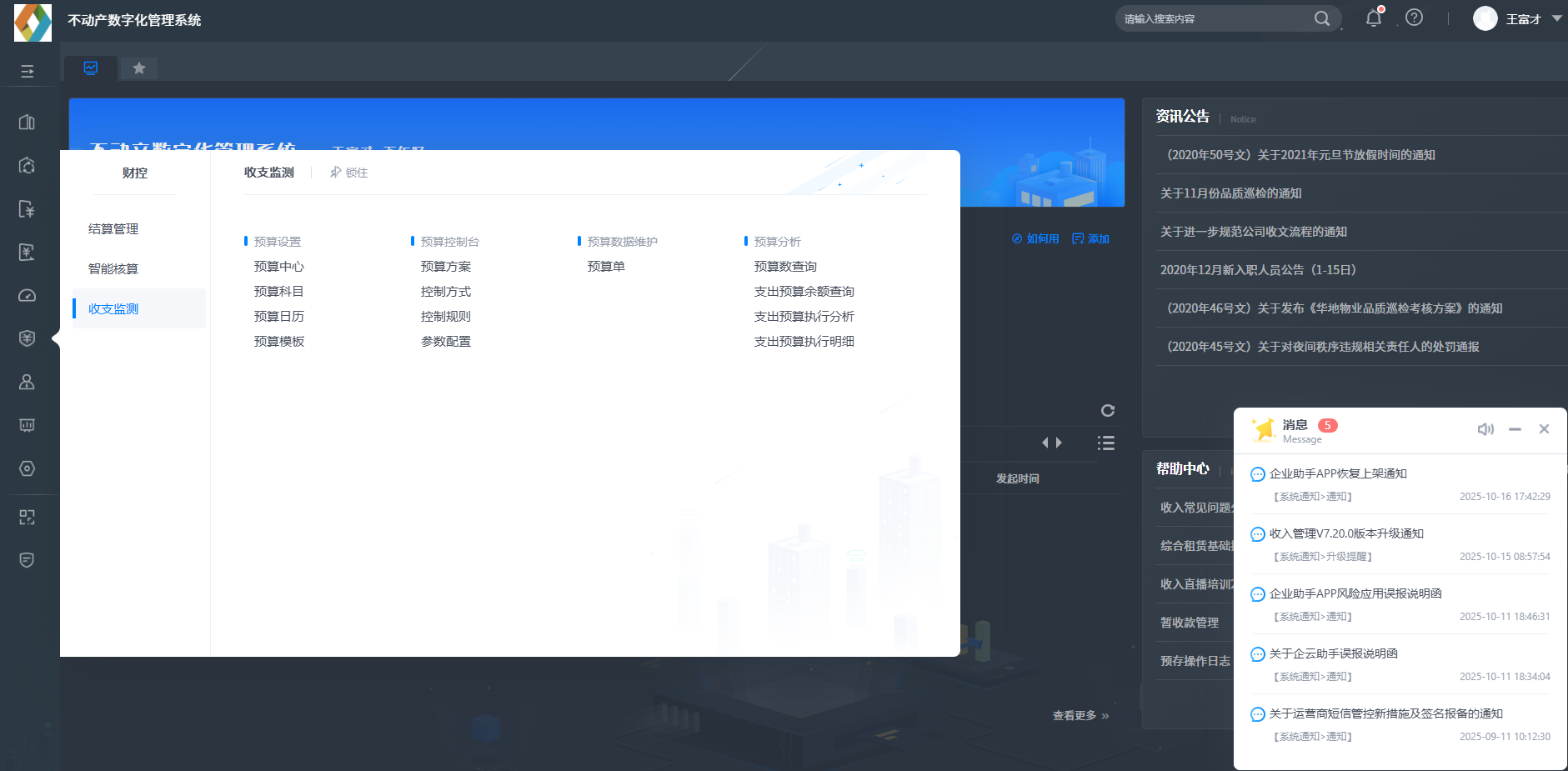1568x771 pixels.
Task: Click the search magnifier icon
Action: tap(1322, 18)
